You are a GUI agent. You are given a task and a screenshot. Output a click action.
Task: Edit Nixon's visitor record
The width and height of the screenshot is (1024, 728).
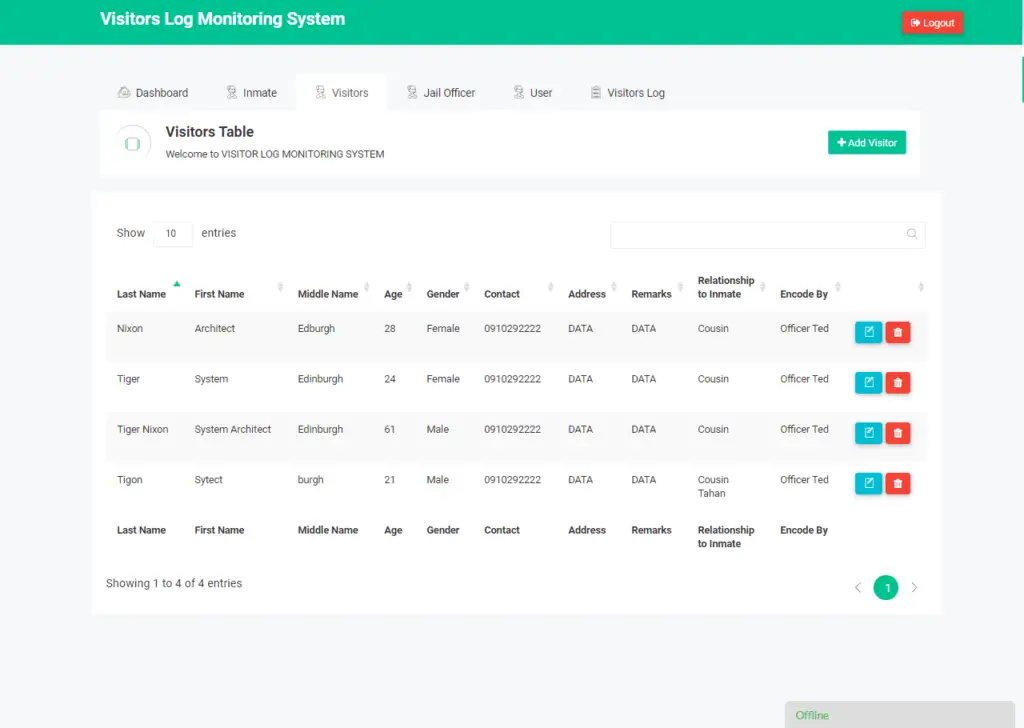[x=868, y=332]
